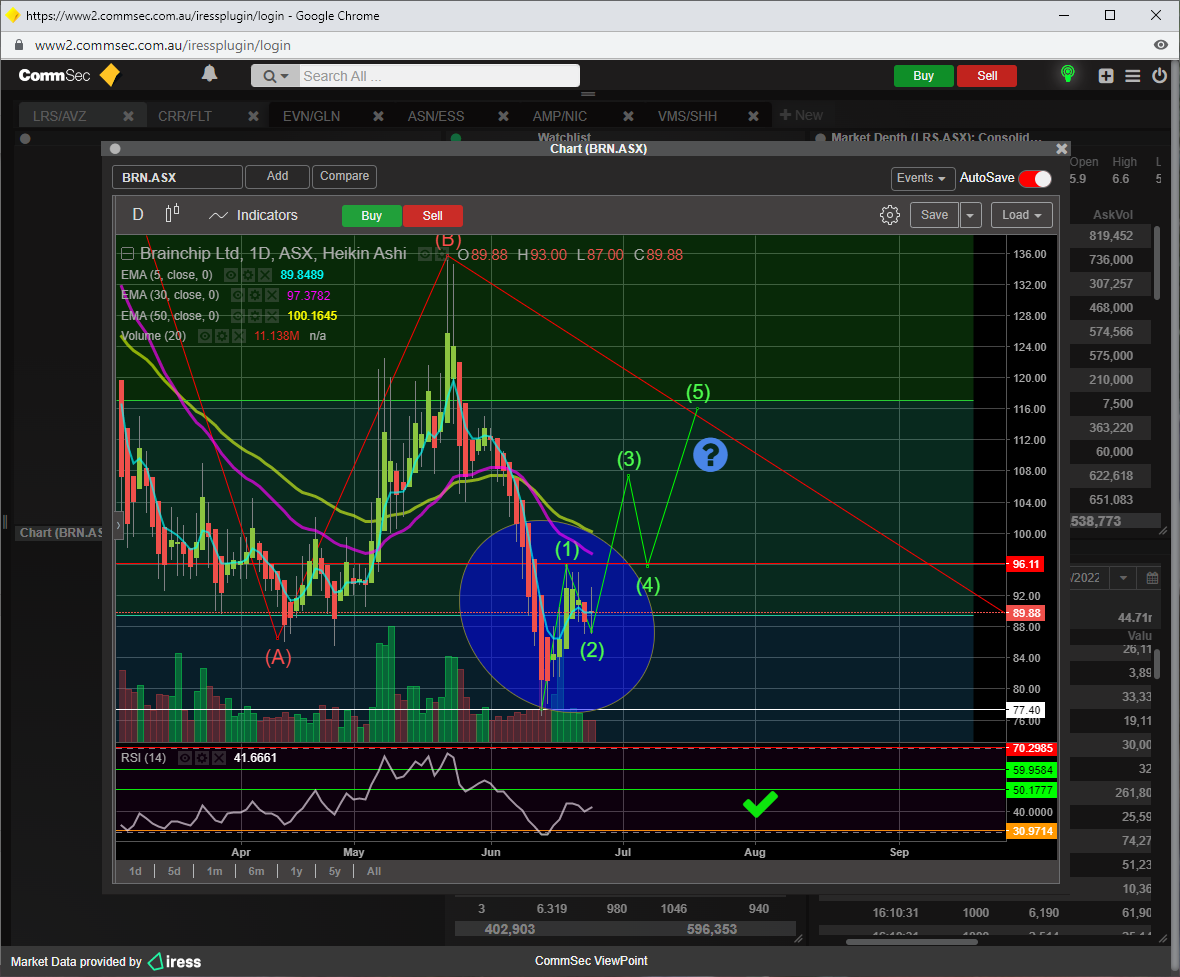Open settings for EMA (50, close, 0)

(255, 315)
